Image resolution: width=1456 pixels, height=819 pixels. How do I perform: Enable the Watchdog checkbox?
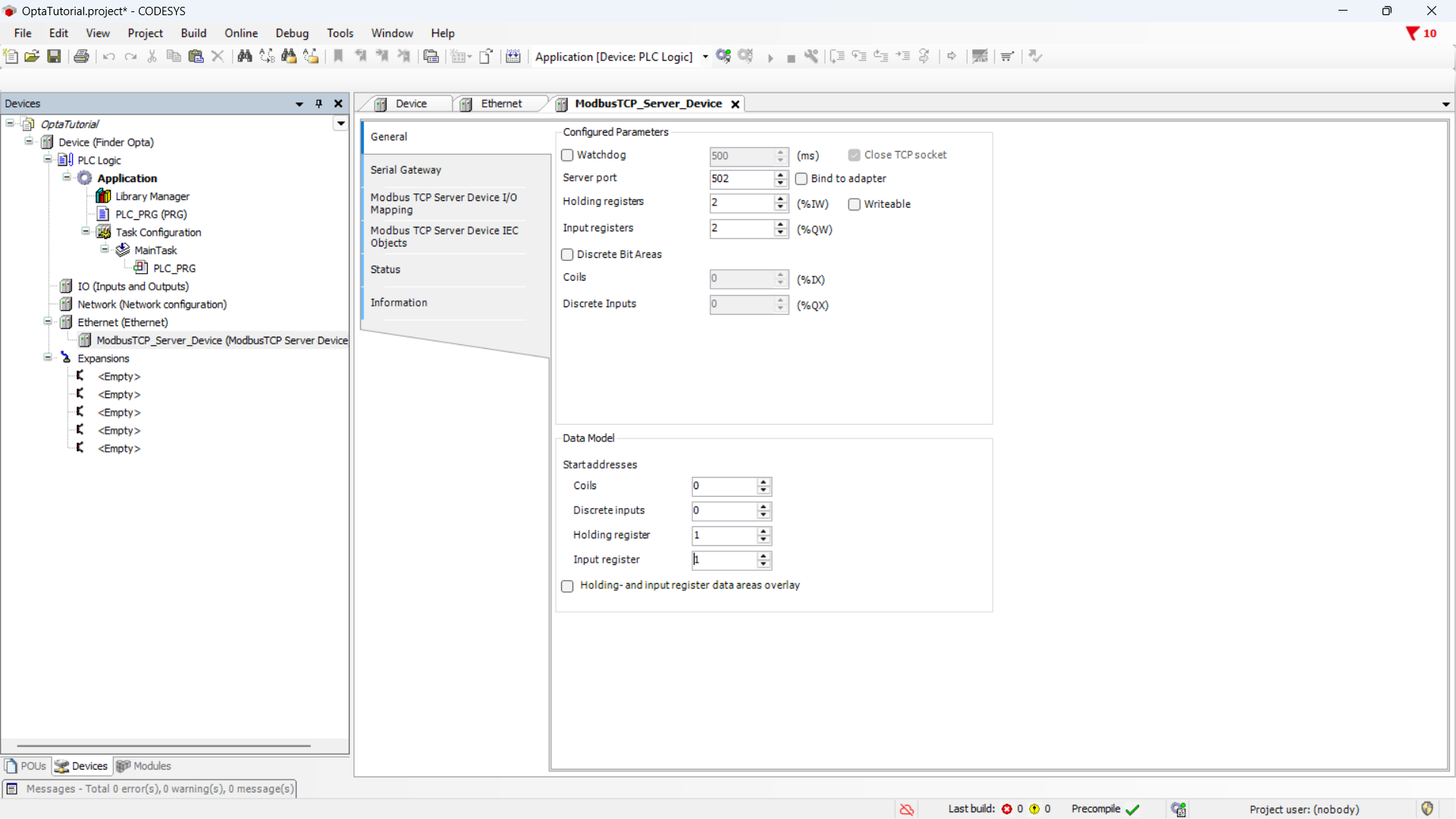click(567, 155)
